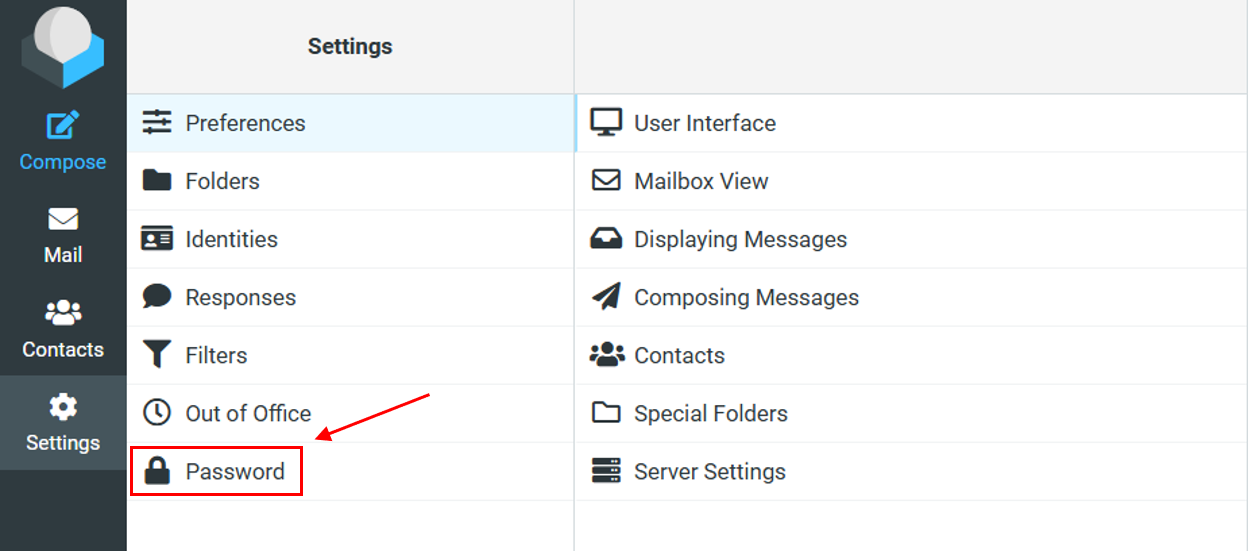
Task: Click the Password lock icon
Action: coord(157,471)
